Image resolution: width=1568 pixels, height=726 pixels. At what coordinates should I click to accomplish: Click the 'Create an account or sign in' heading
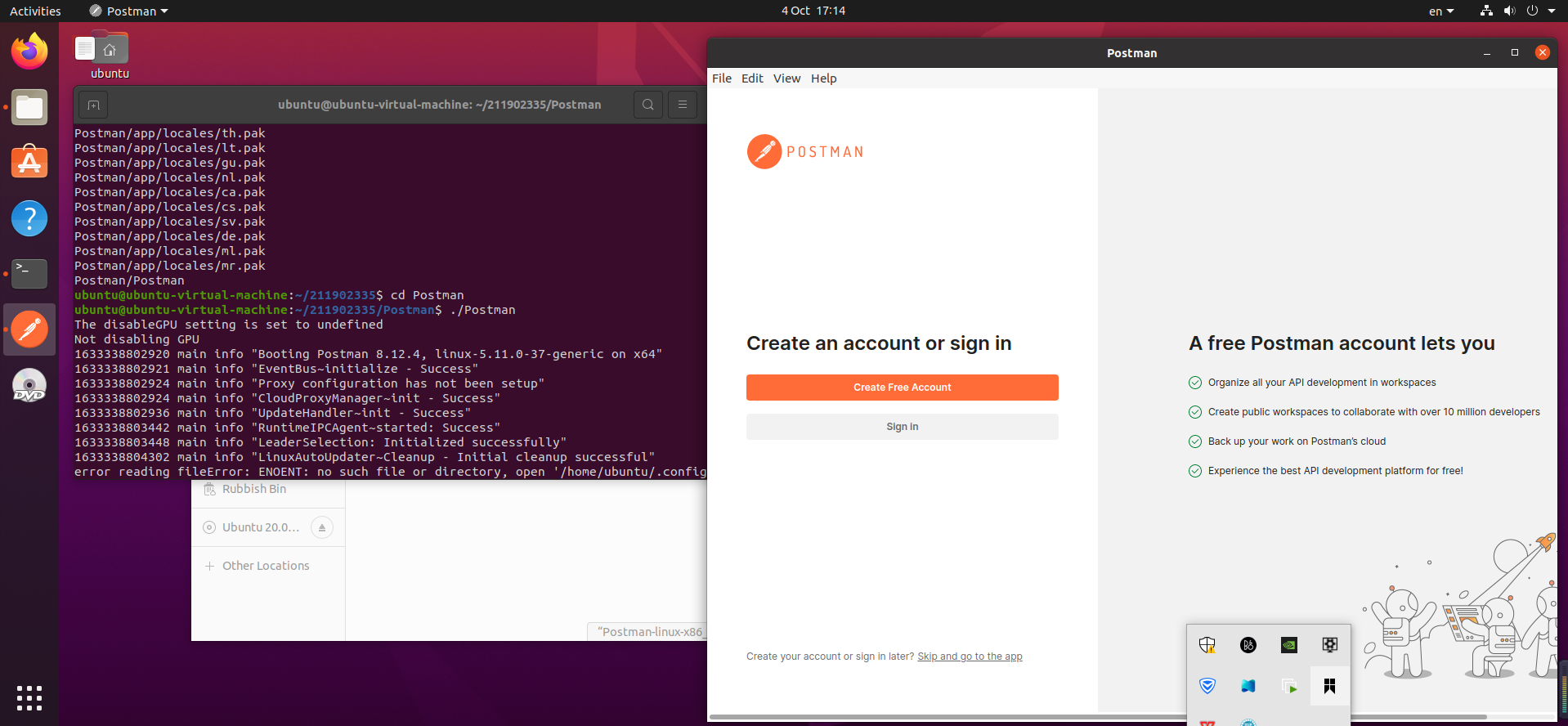pyautogui.click(x=879, y=343)
